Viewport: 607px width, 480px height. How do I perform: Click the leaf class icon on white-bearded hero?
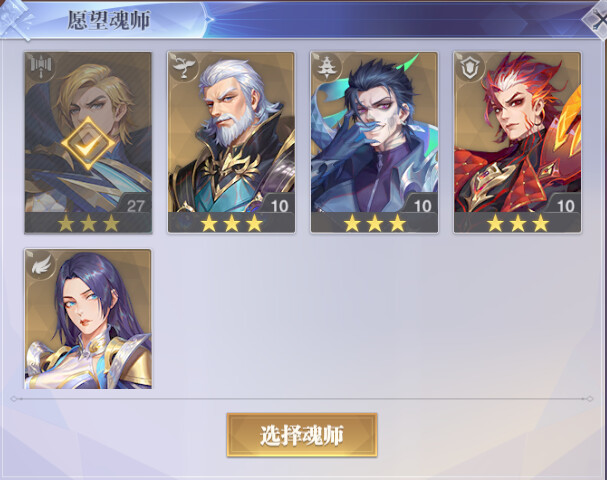183,67
